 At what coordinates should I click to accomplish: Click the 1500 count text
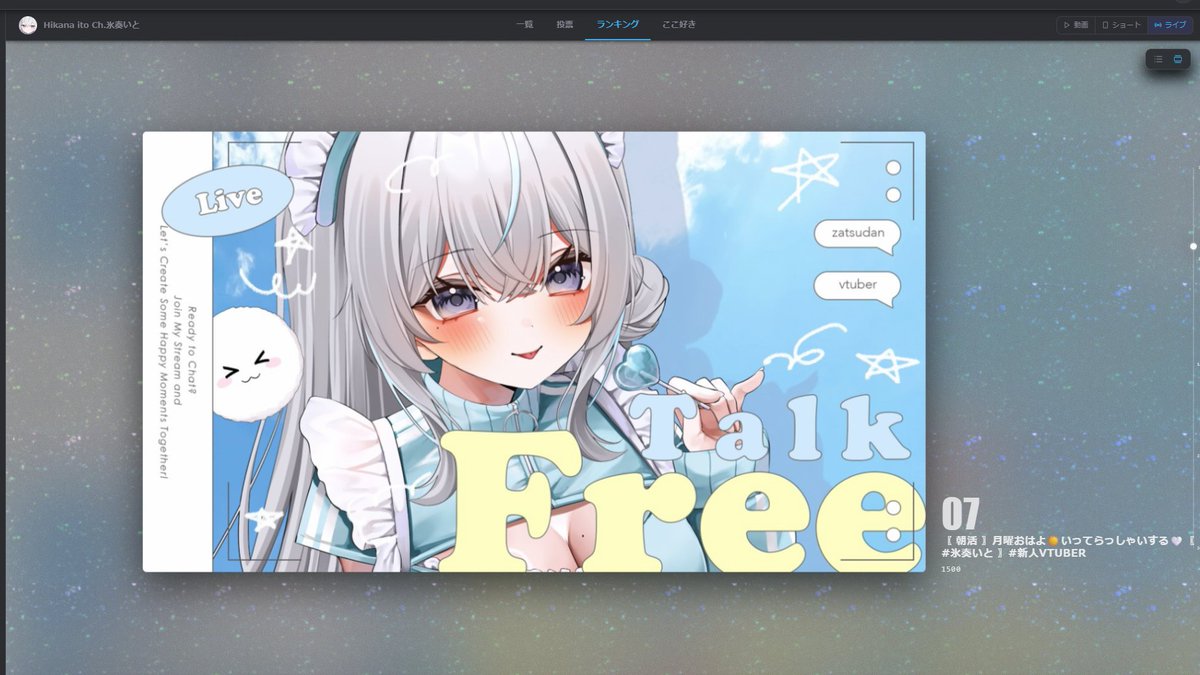tap(951, 569)
